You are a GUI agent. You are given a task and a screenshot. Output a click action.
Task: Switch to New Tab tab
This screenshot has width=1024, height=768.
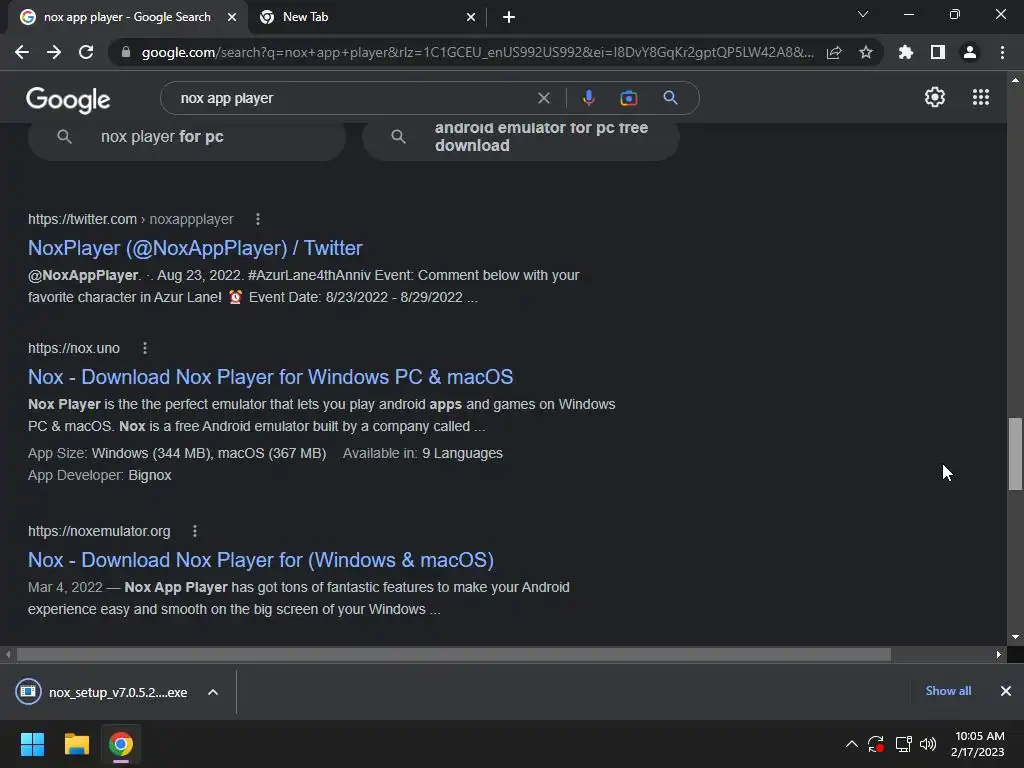(367, 17)
